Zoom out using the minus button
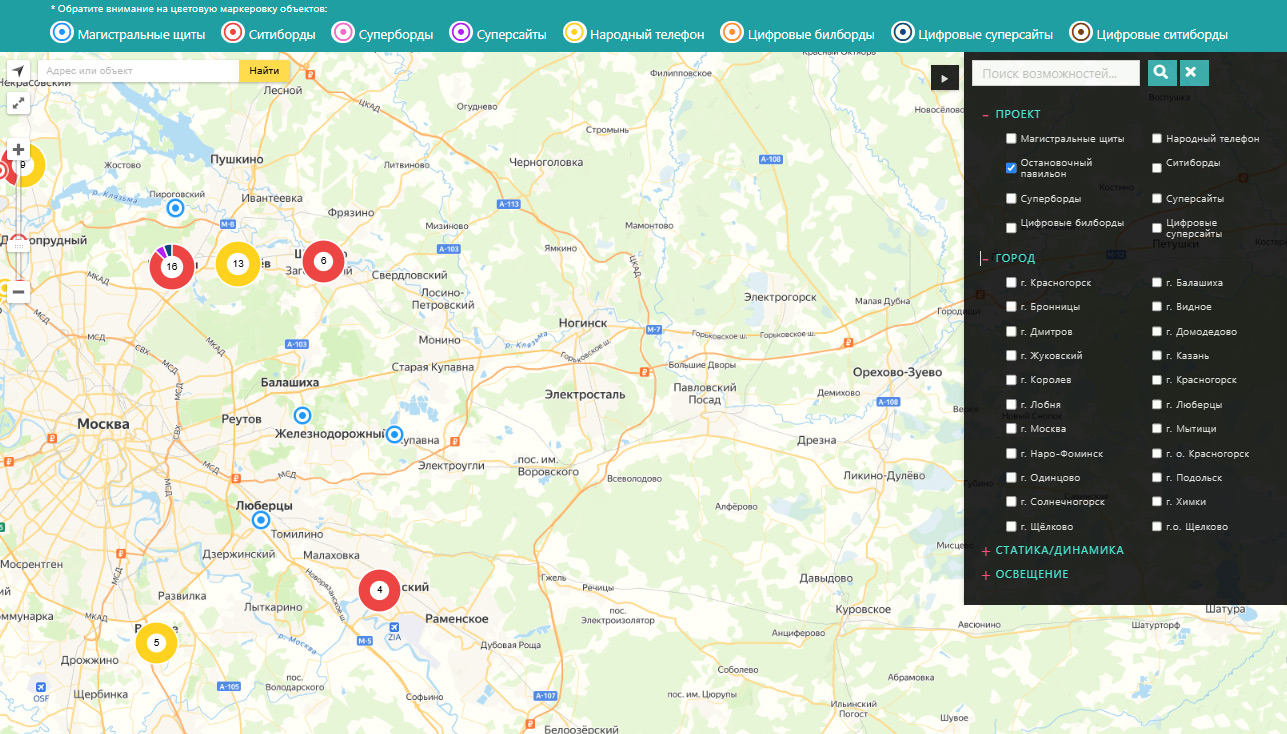Image resolution: width=1287 pixels, height=734 pixels. 18,291
